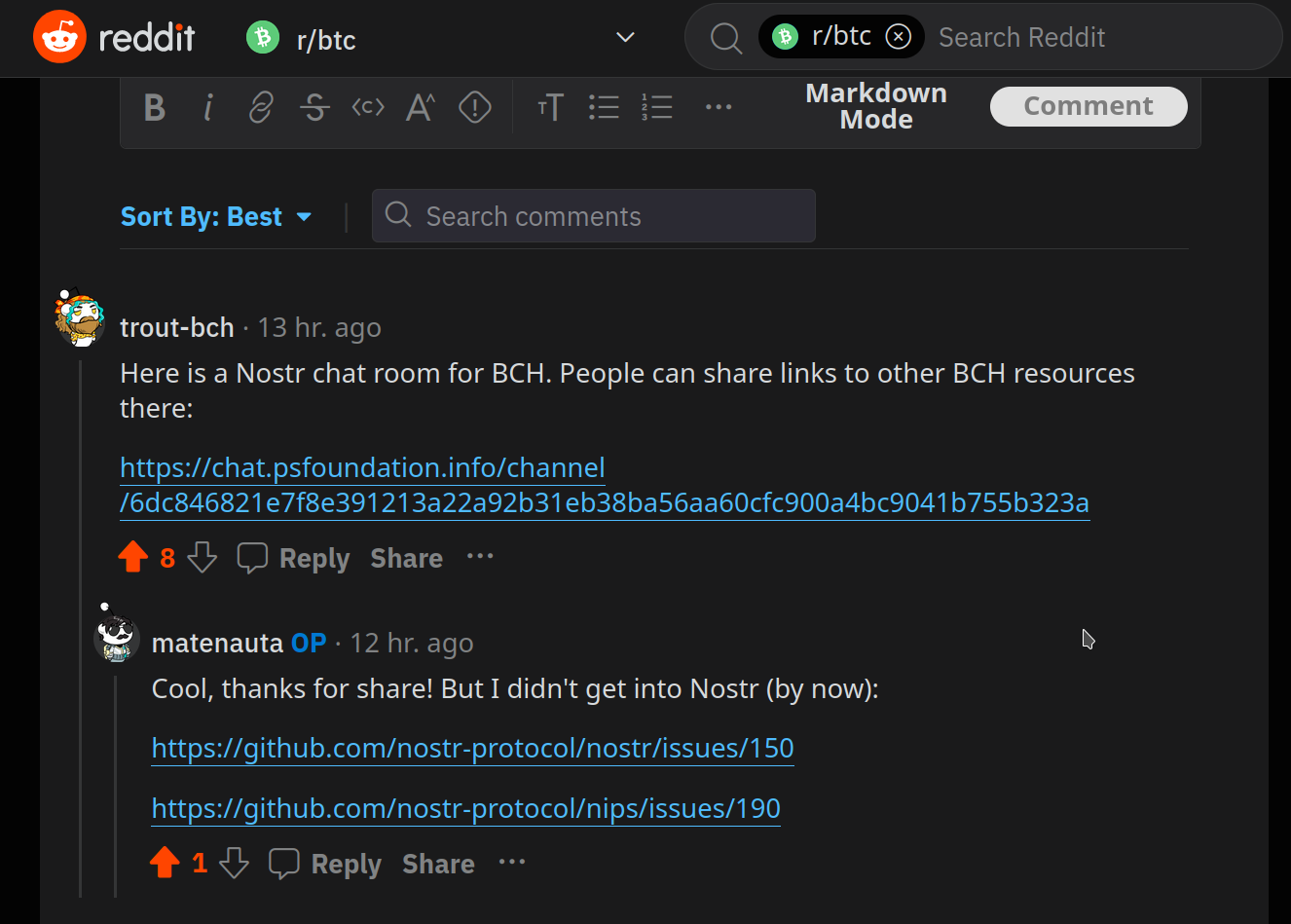Mark text as spoiler
The width and height of the screenshot is (1291, 924).
[475, 107]
